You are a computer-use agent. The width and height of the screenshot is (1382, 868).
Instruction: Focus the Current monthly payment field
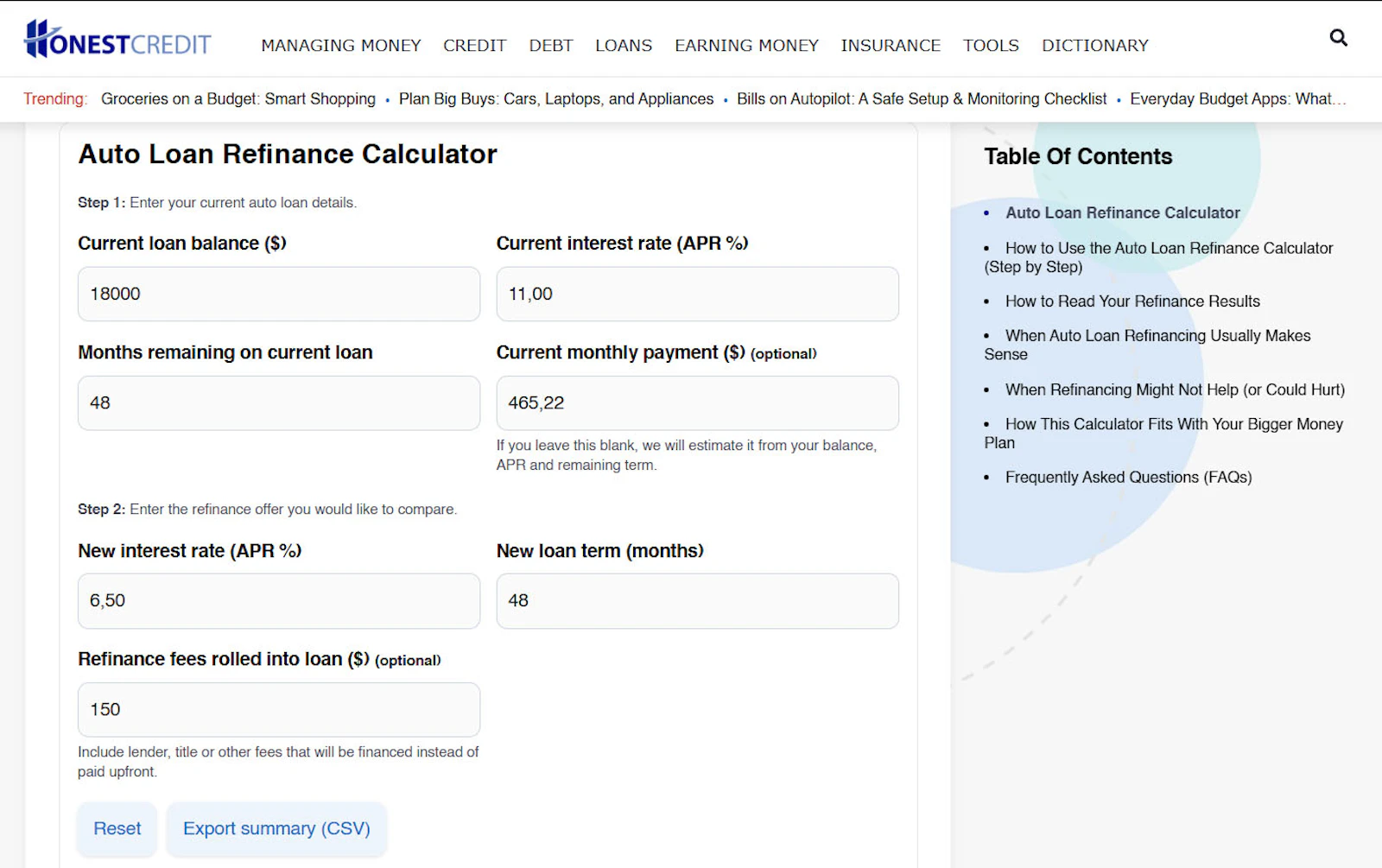pyautogui.click(x=697, y=402)
